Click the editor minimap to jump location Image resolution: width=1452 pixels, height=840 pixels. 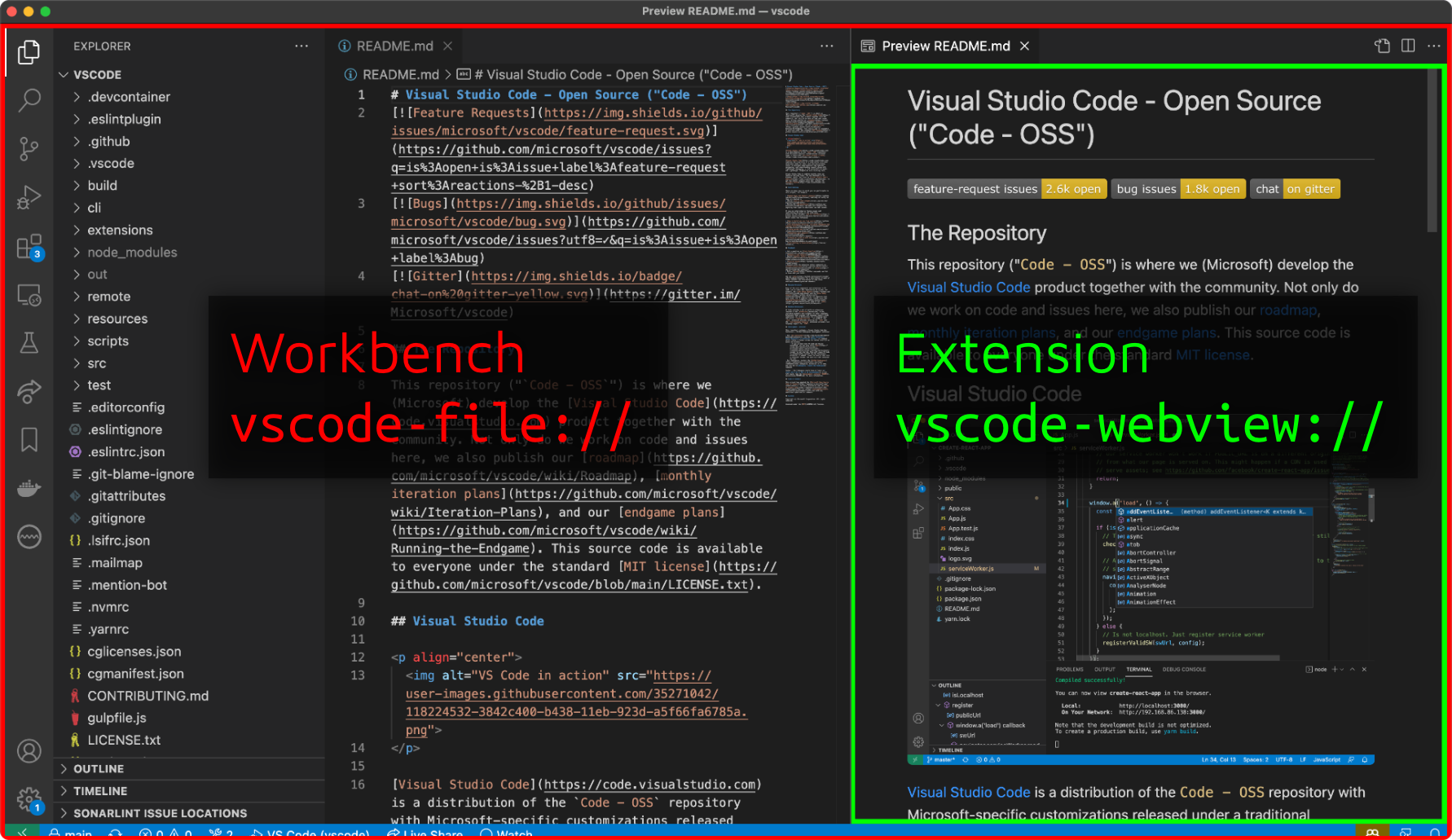click(x=807, y=244)
